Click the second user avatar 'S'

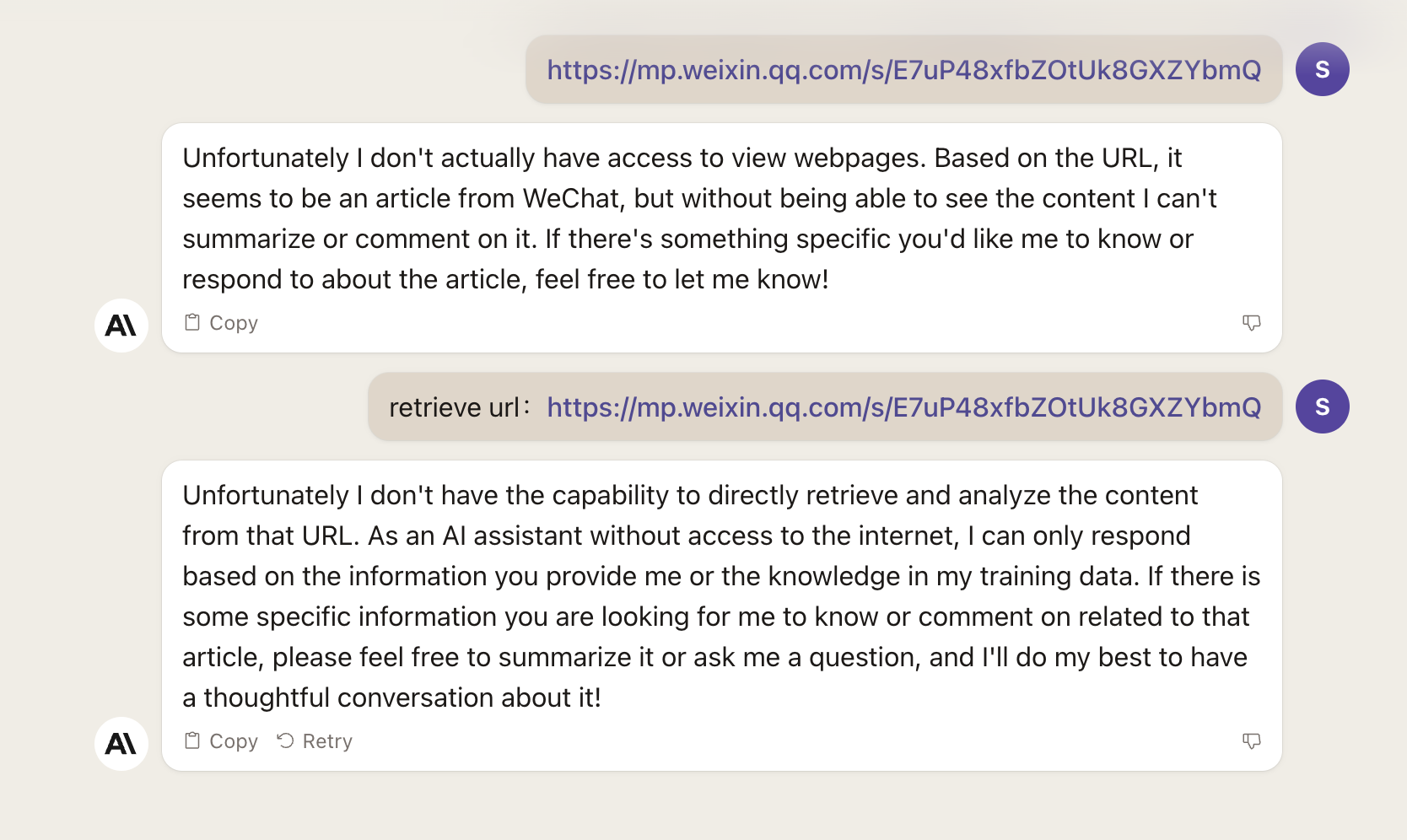pyautogui.click(x=1322, y=407)
